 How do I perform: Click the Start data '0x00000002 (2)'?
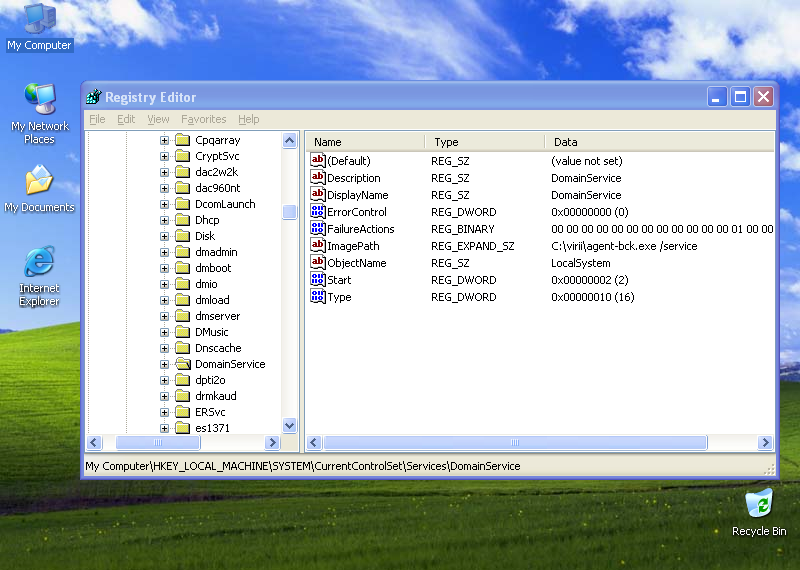pos(589,280)
